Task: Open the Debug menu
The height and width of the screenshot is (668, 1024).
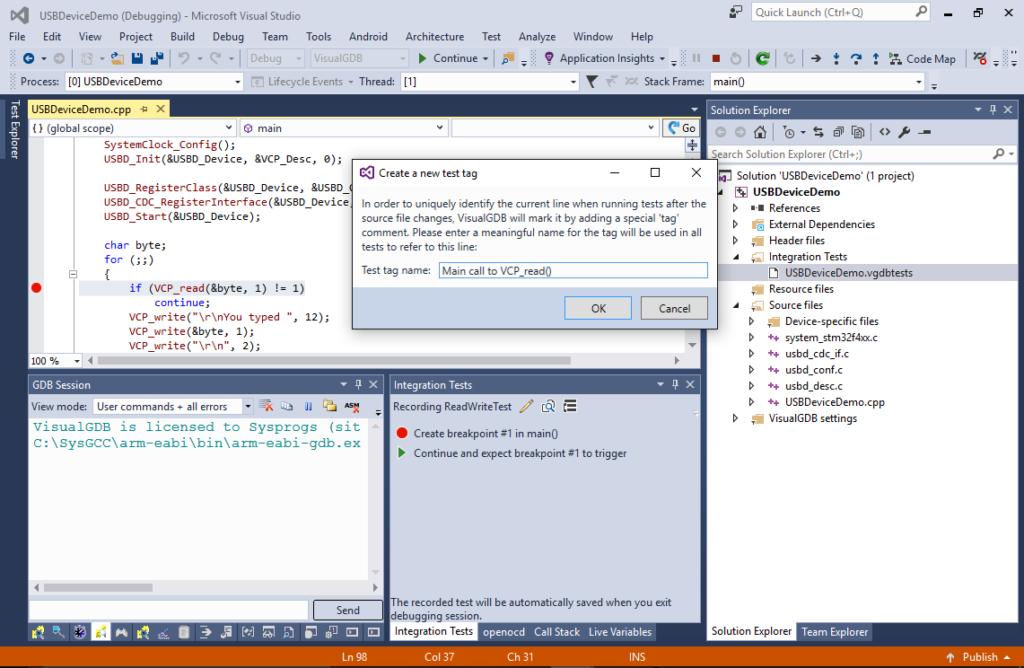Action: coord(228,36)
